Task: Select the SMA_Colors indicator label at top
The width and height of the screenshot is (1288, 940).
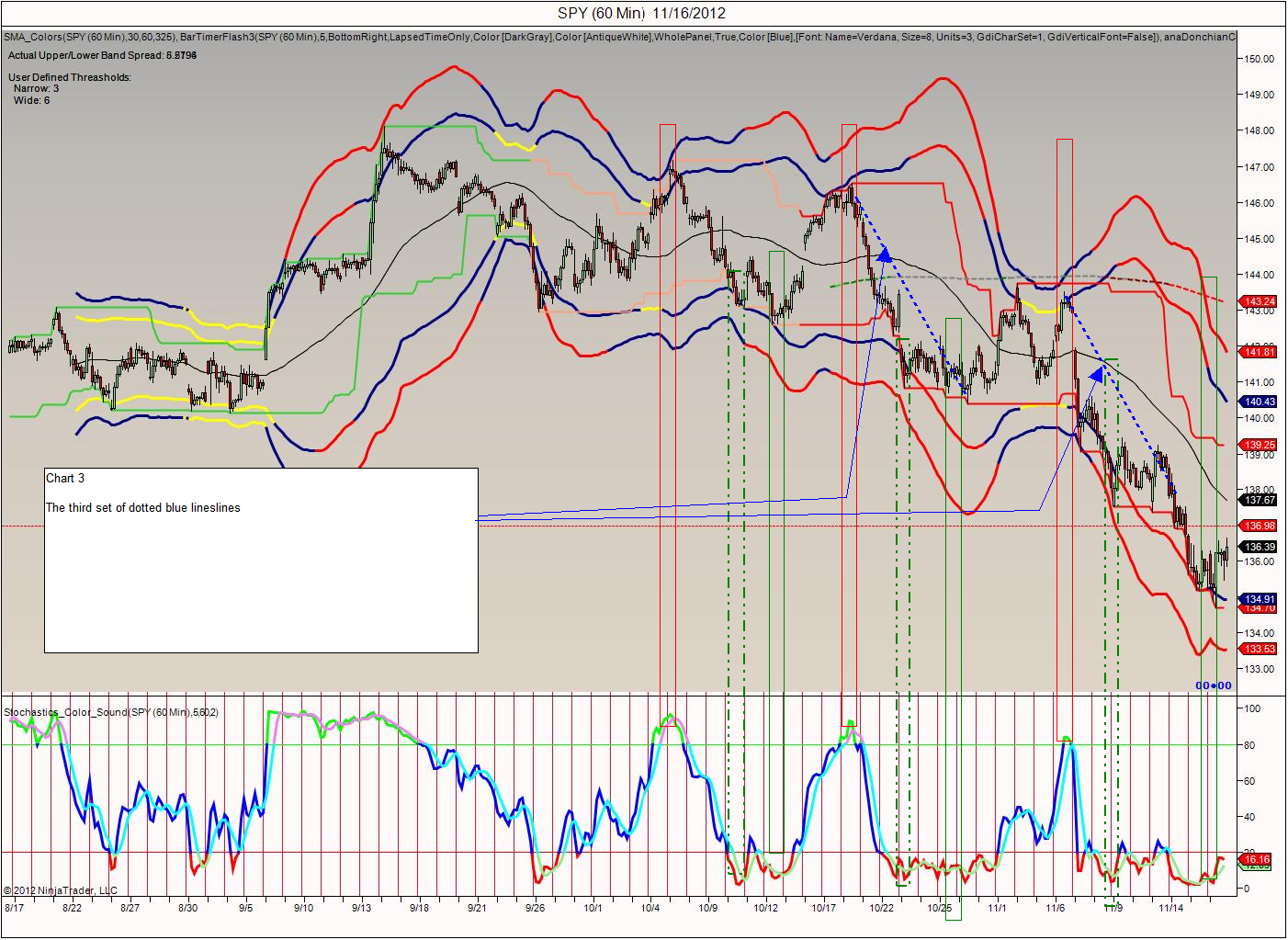Action: point(619,37)
